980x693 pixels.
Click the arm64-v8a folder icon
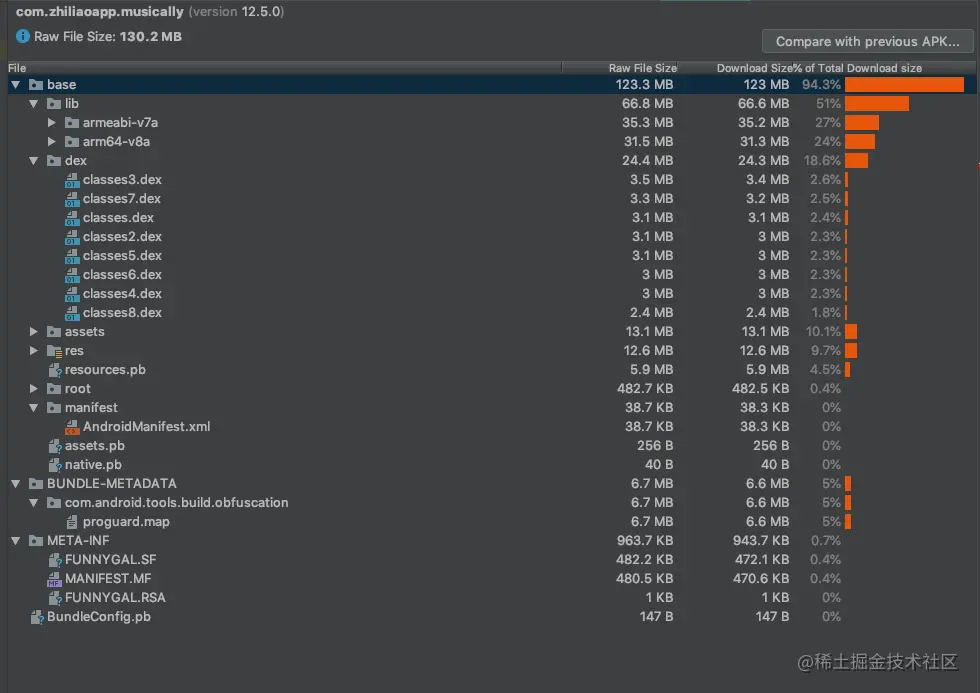(72, 141)
